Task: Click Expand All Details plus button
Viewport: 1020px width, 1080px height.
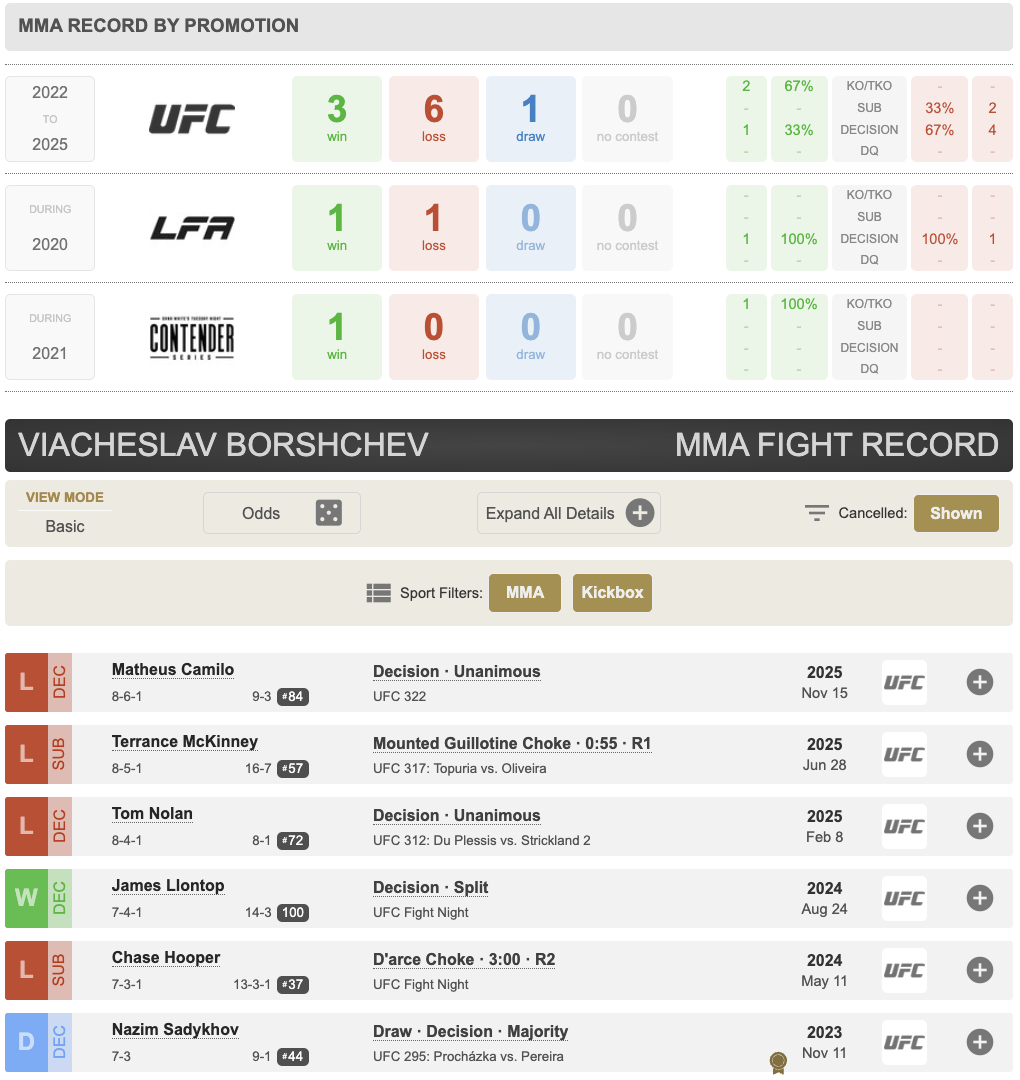Action: click(x=639, y=513)
